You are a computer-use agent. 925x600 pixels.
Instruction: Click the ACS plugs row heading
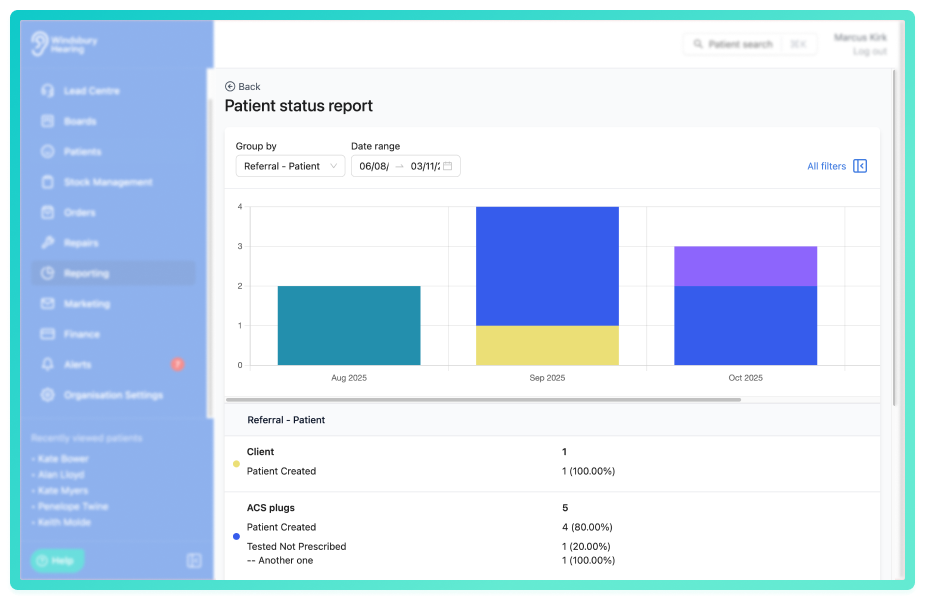point(270,508)
